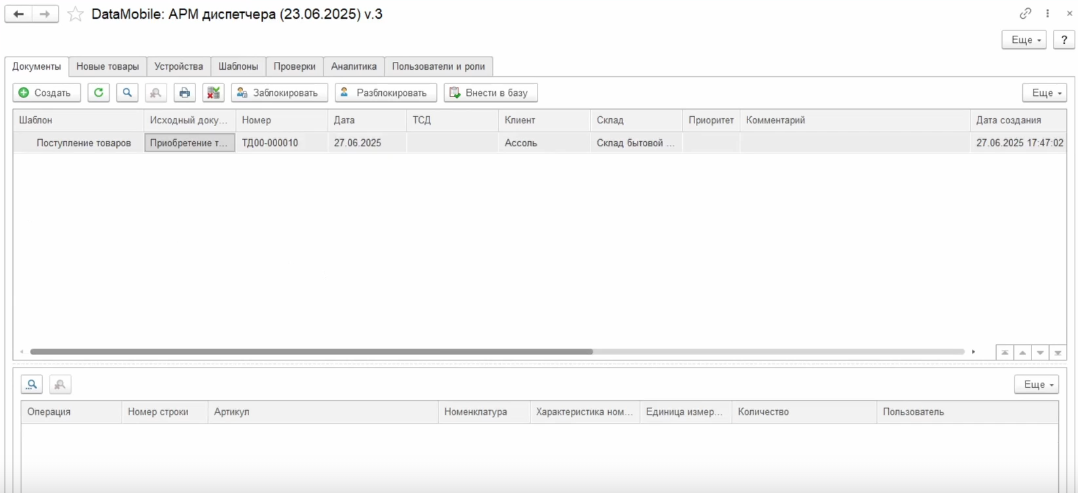Click the cancel search icon in documents toolbar
Screen dimensions: 1078x493
(156, 93)
